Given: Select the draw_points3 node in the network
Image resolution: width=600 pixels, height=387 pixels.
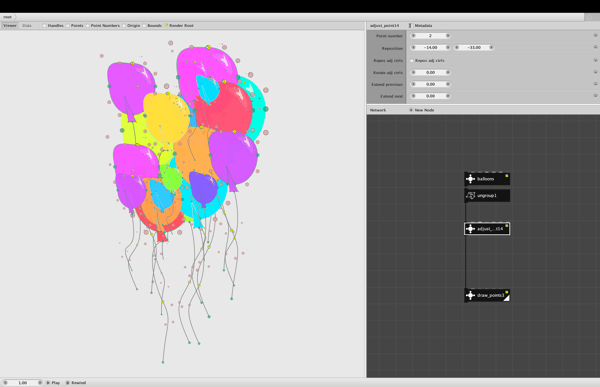Looking at the screenshot, I should tap(487, 295).
